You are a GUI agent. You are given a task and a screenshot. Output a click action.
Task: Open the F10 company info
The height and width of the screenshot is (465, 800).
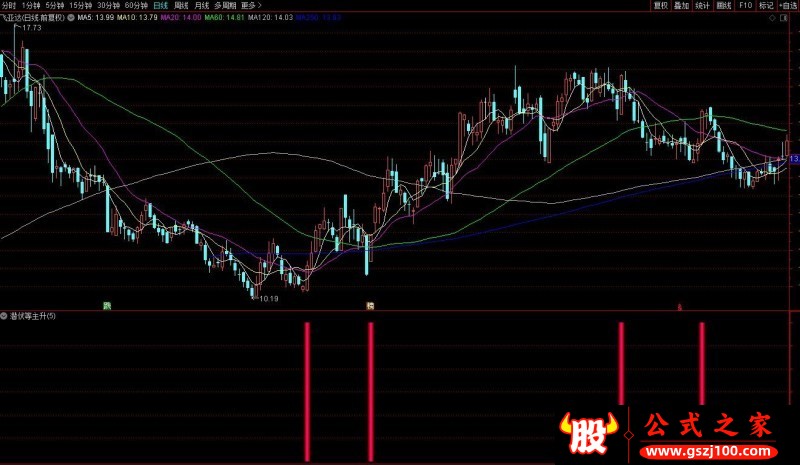745,6
